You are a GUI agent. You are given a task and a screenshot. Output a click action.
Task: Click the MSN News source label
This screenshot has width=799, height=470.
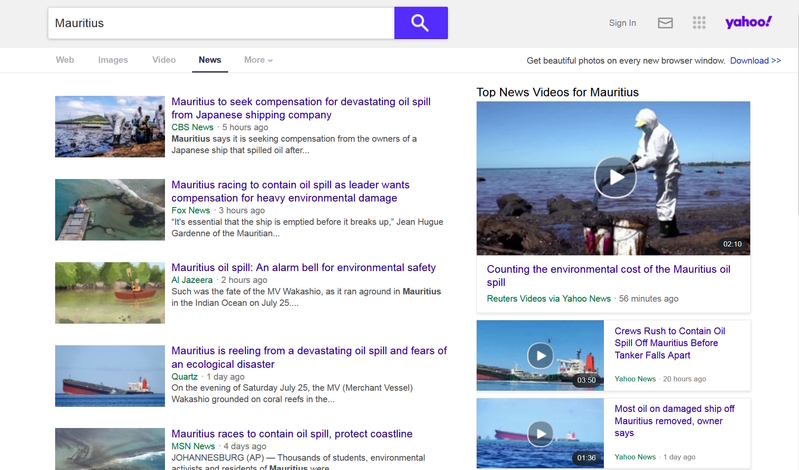193,446
